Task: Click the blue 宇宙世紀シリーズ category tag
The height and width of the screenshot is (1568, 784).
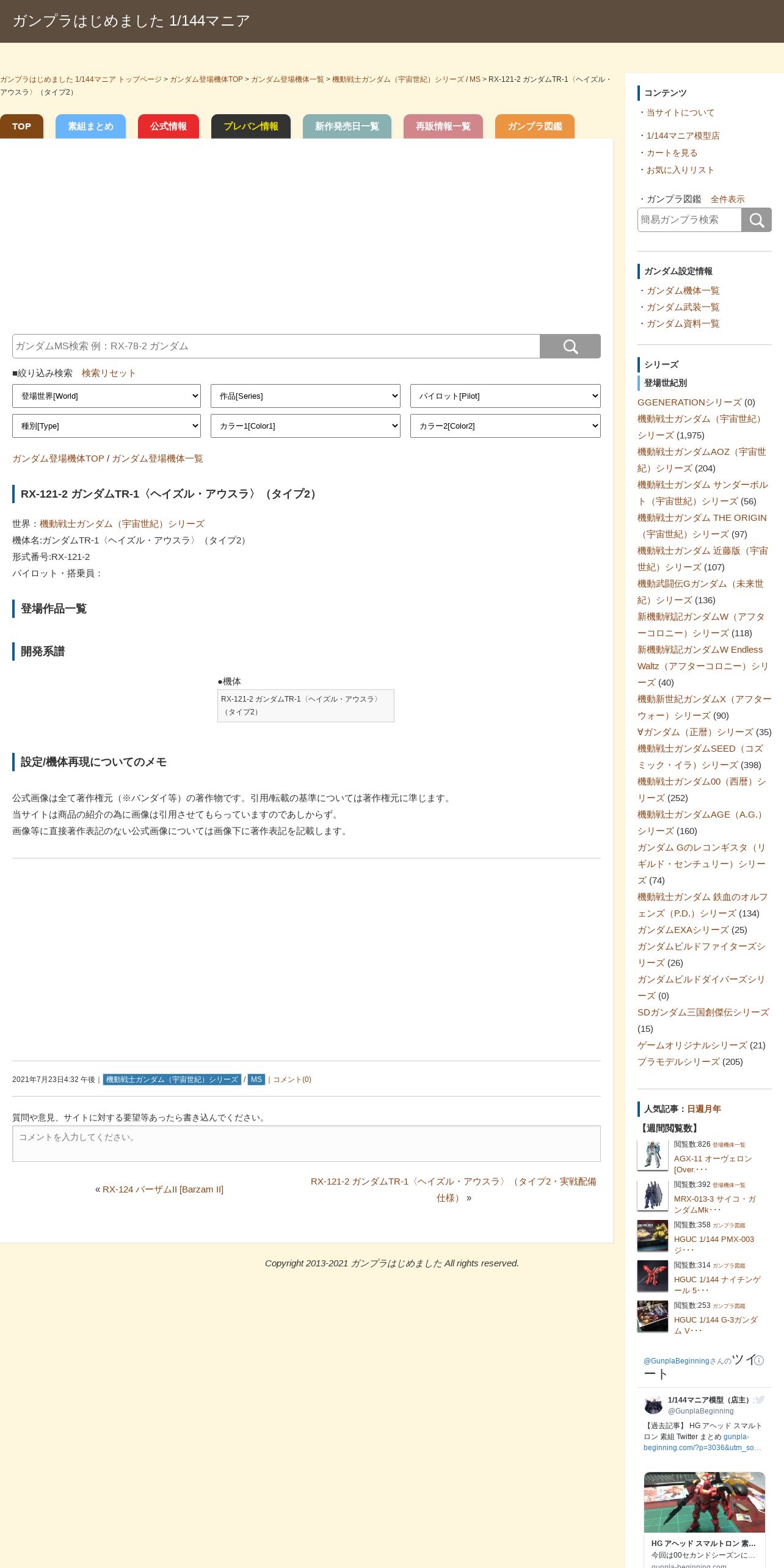Action: click(x=172, y=1080)
